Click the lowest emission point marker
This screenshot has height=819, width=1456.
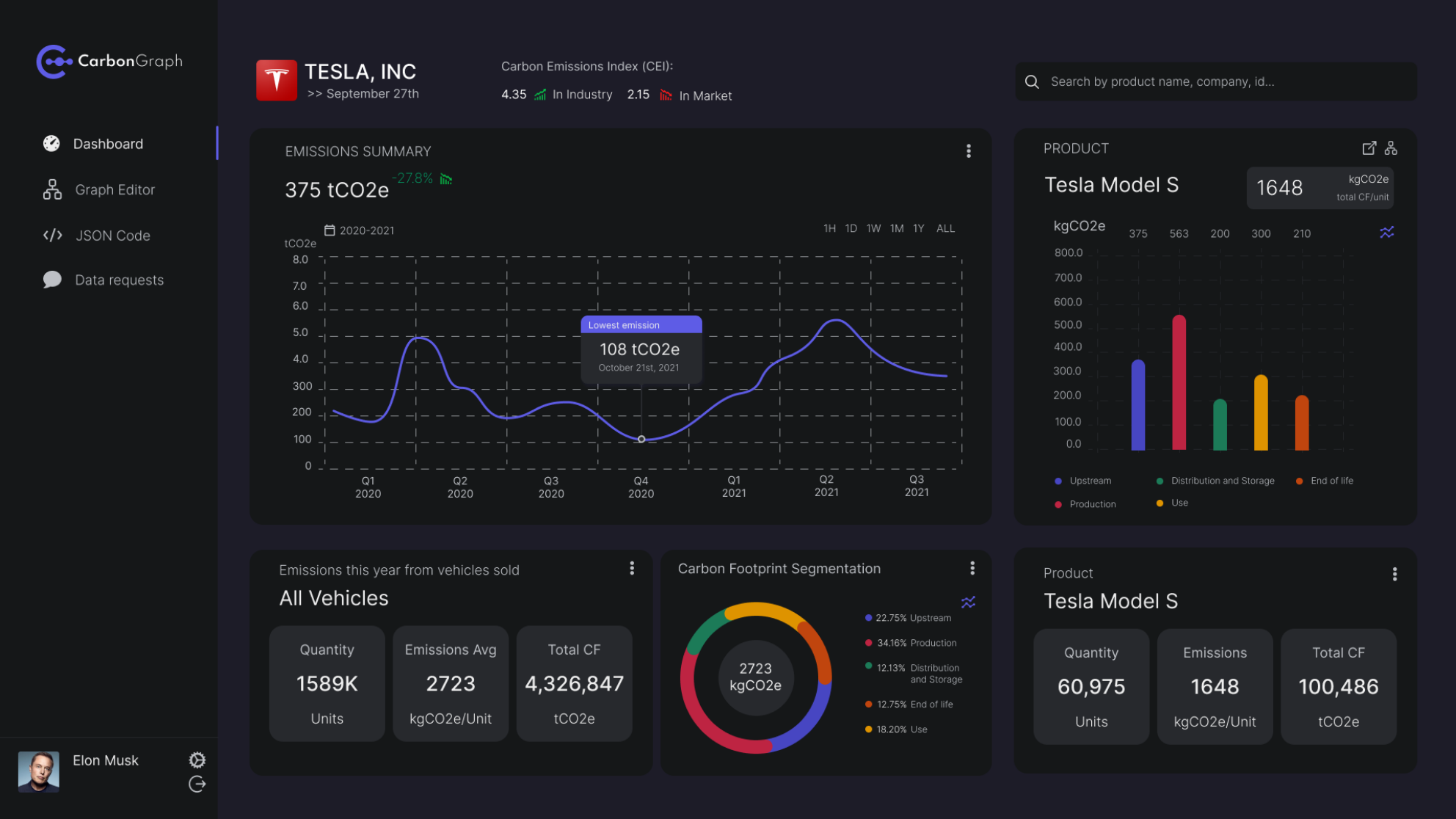click(641, 439)
